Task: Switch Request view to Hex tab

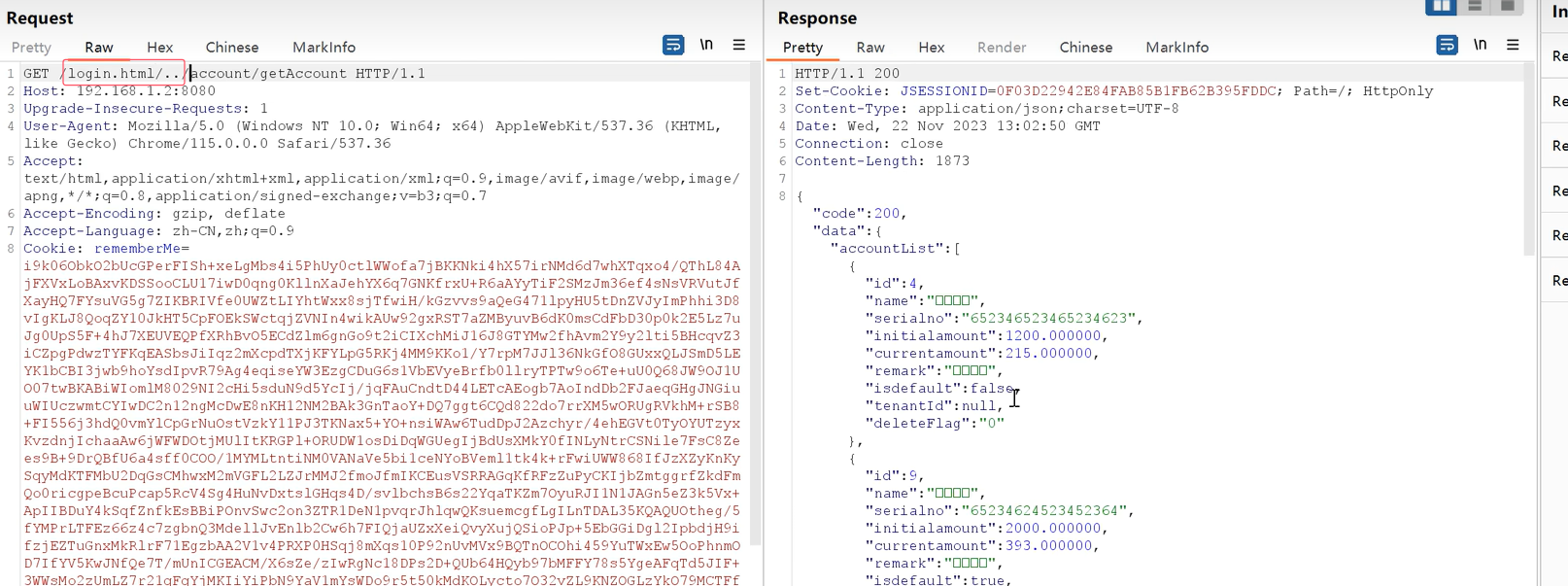Action: click(x=159, y=48)
